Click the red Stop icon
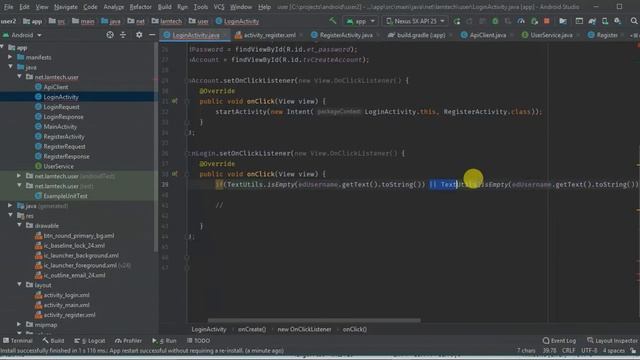Image resolution: width=640 pixels, height=360 pixels. [547, 21]
